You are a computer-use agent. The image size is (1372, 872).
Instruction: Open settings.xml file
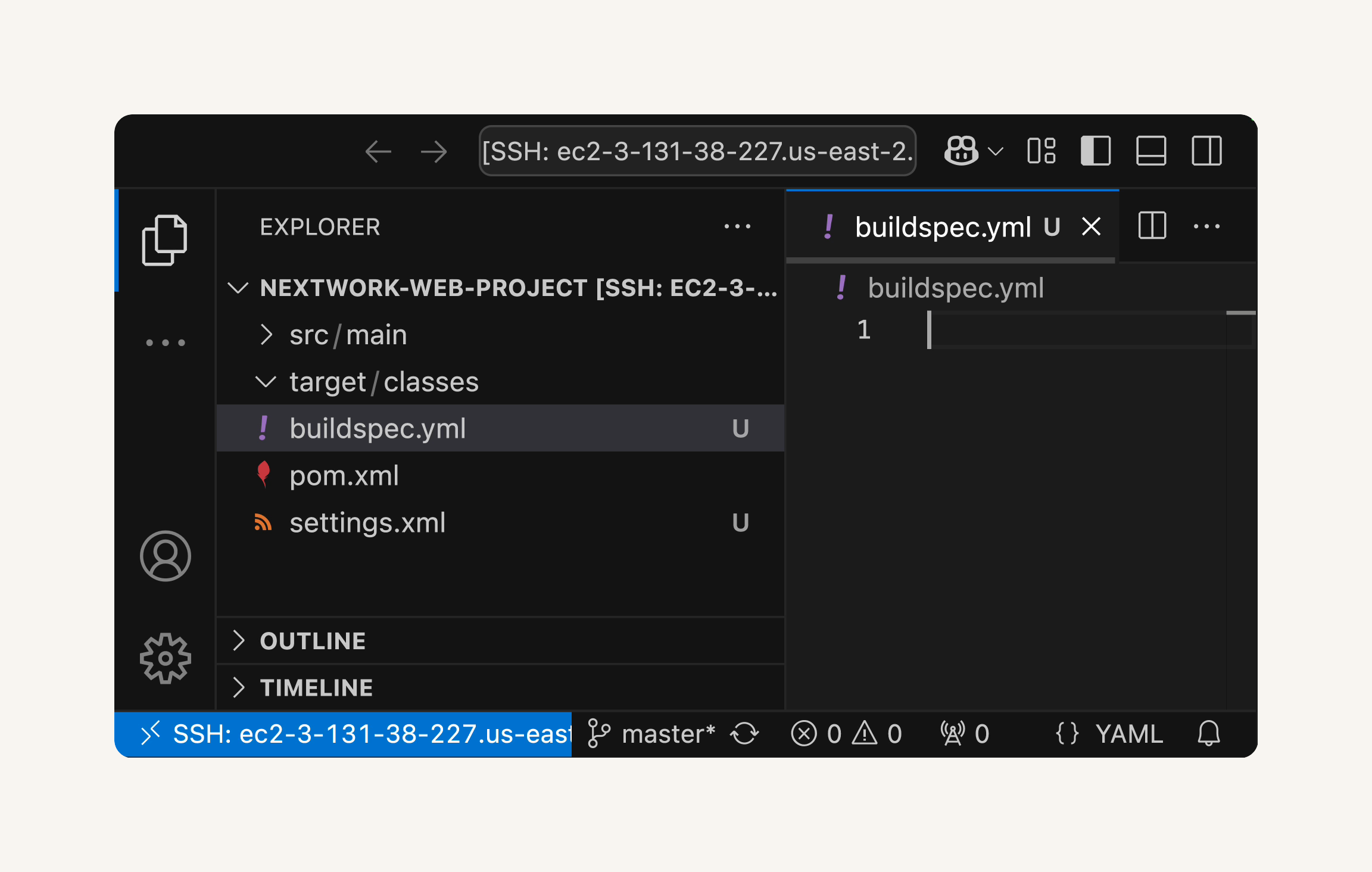[501, 522]
